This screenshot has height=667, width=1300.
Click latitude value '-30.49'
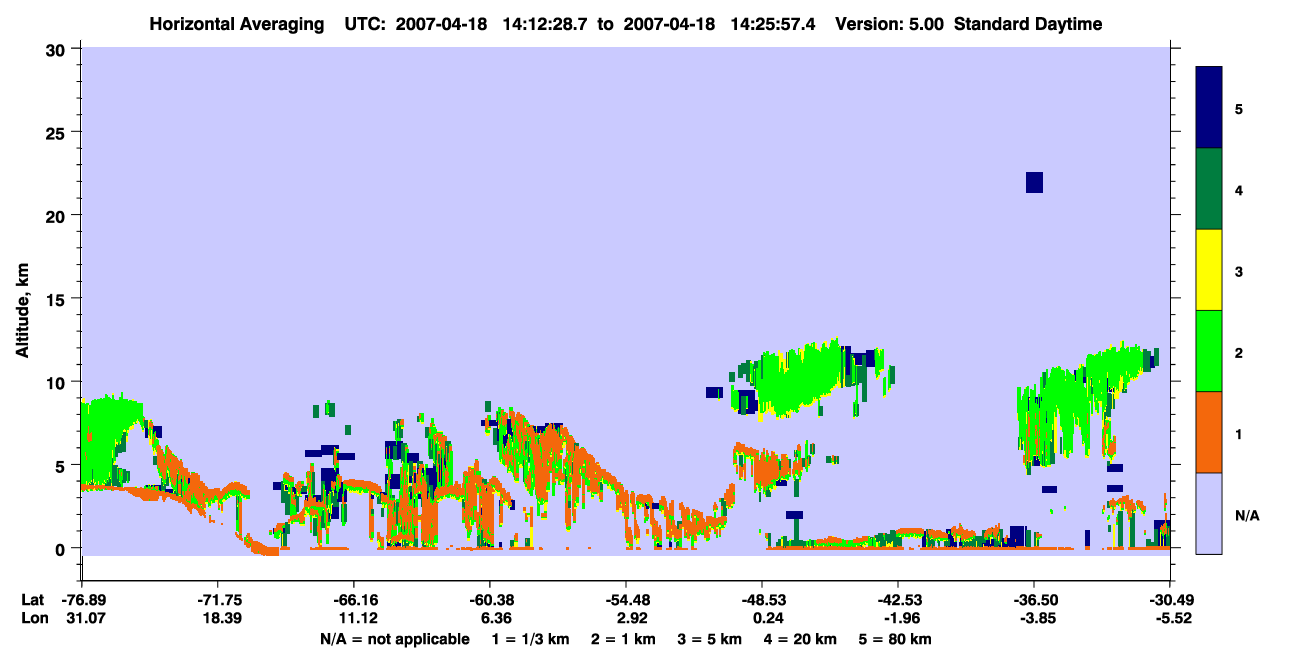(1170, 600)
